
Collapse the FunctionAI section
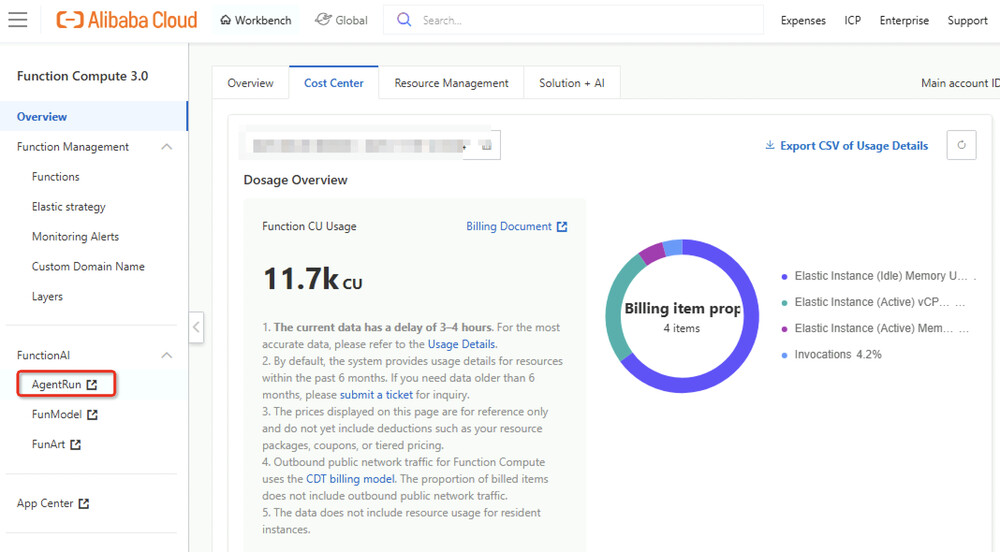click(x=167, y=355)
